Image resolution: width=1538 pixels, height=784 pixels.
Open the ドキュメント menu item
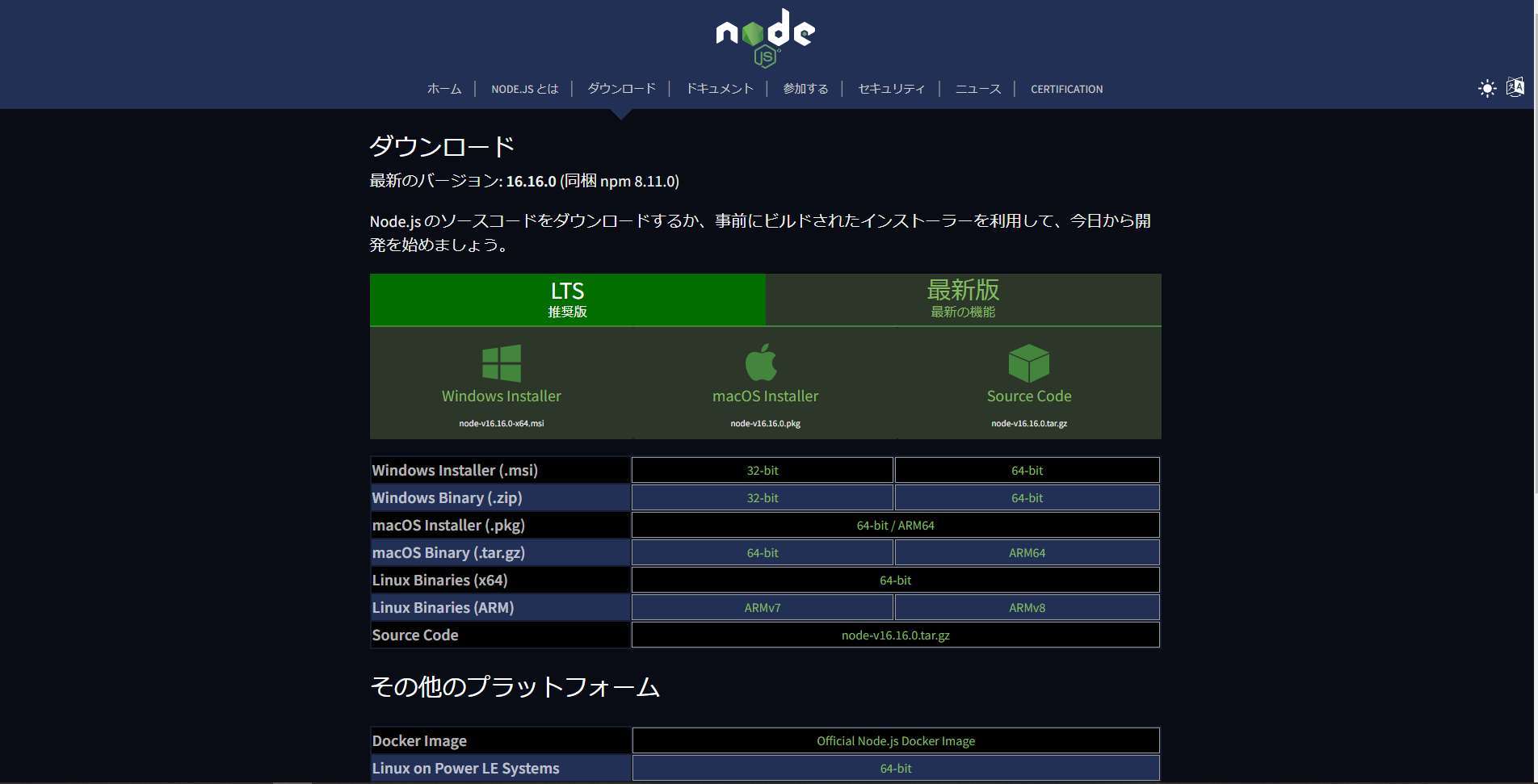coord(720,89)
